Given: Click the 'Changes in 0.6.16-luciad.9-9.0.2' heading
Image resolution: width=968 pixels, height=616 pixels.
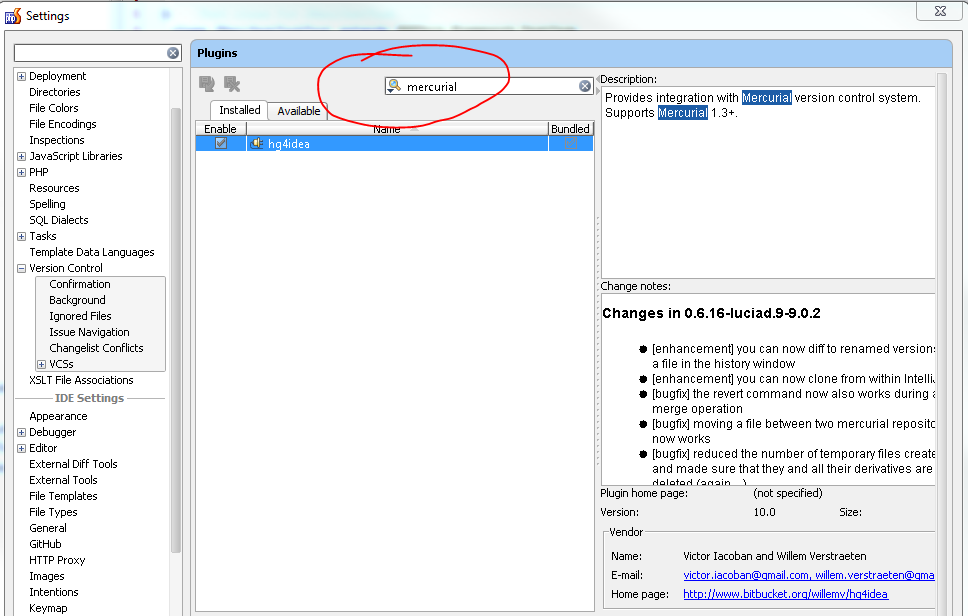Looking at the screenshot, I should tap(712, 314).
